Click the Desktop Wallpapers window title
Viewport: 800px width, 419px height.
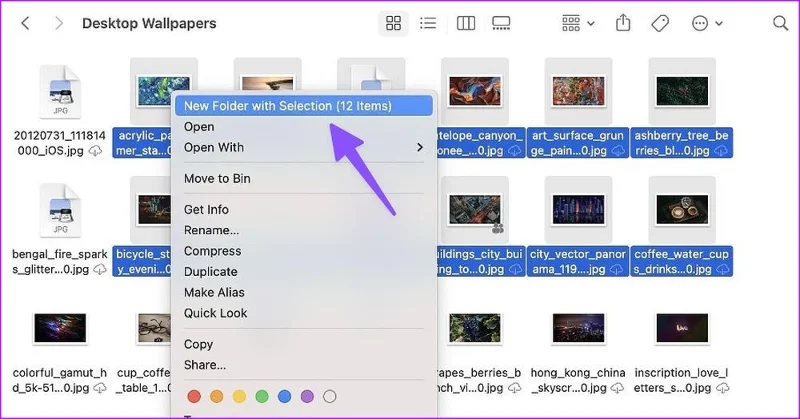[x=149, y=23]
